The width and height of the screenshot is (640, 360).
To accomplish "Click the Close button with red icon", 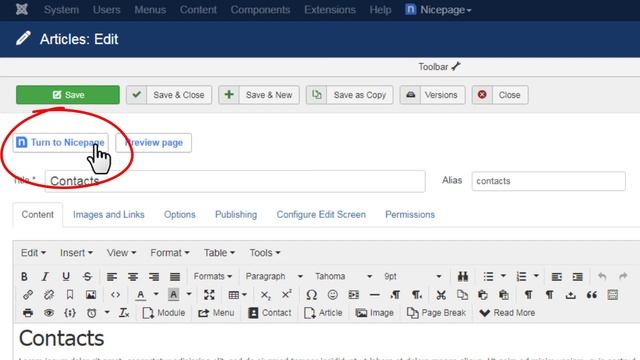I will pyautogui.click(x=500, y=95).
